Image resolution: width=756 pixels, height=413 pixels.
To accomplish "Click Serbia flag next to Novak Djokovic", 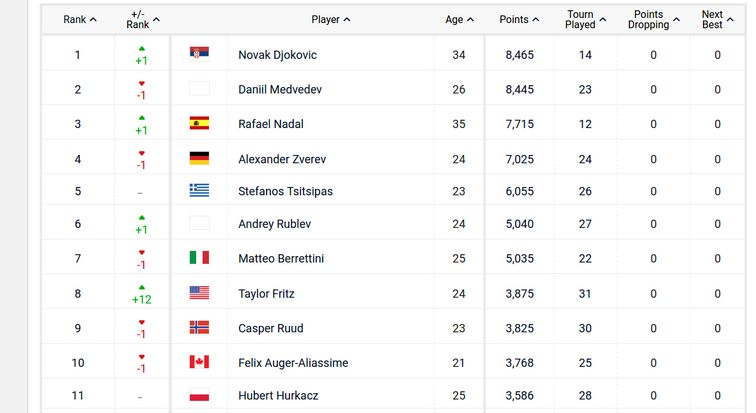I will [x=199, y=54].
